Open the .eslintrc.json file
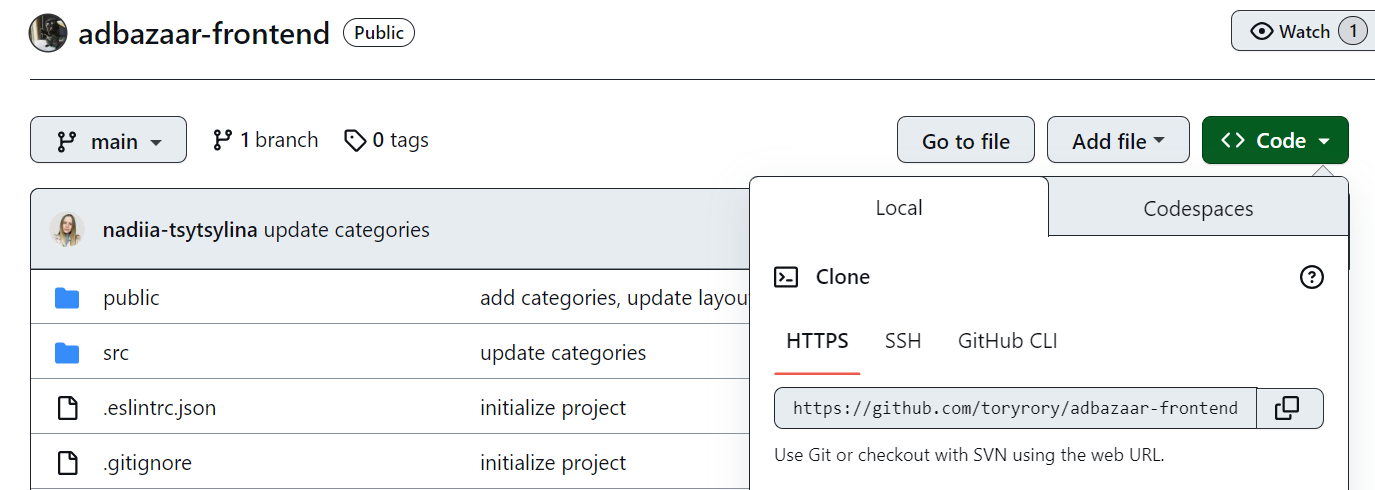Image resolution: width=1375 pixels, height=490 pixels. click(x=159, y=408)
